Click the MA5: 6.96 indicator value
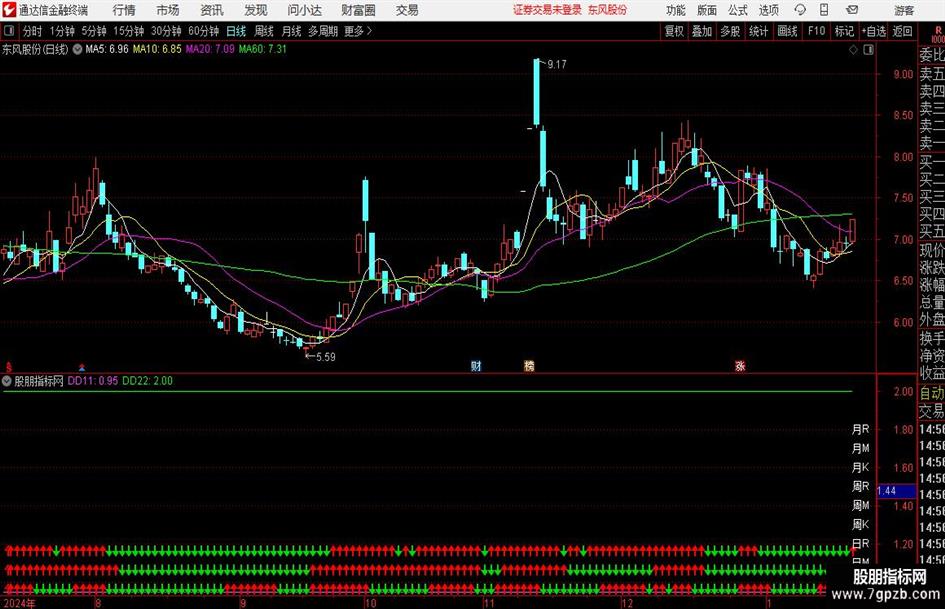 coord(107,49)
